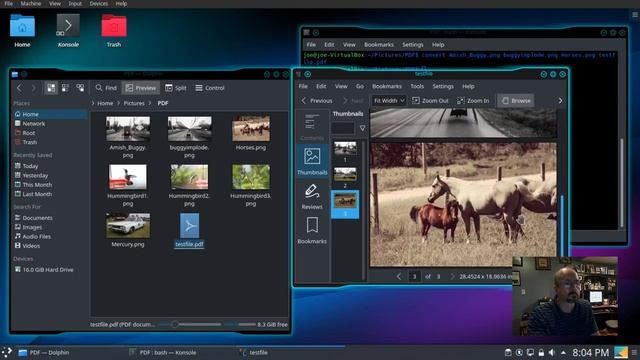The image size is (640, 360).
Task: Open Okular Go menu
Action: pyautogui.click(x=360, y=87)
